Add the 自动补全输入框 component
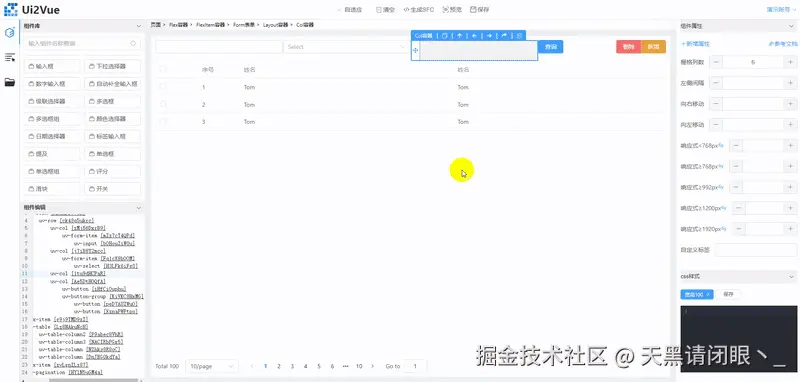 (x=112, y=84)
